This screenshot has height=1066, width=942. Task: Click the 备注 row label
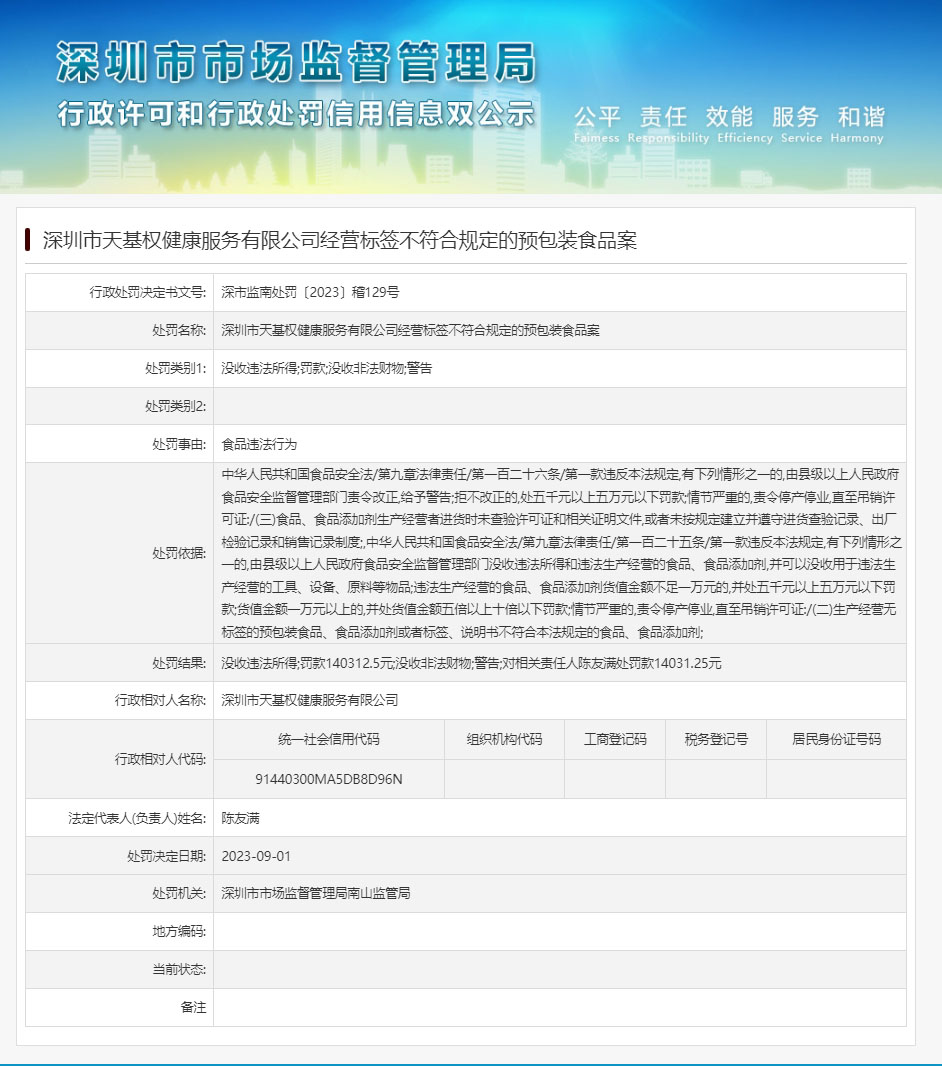pyautogui.click(x=193, y=1008)
